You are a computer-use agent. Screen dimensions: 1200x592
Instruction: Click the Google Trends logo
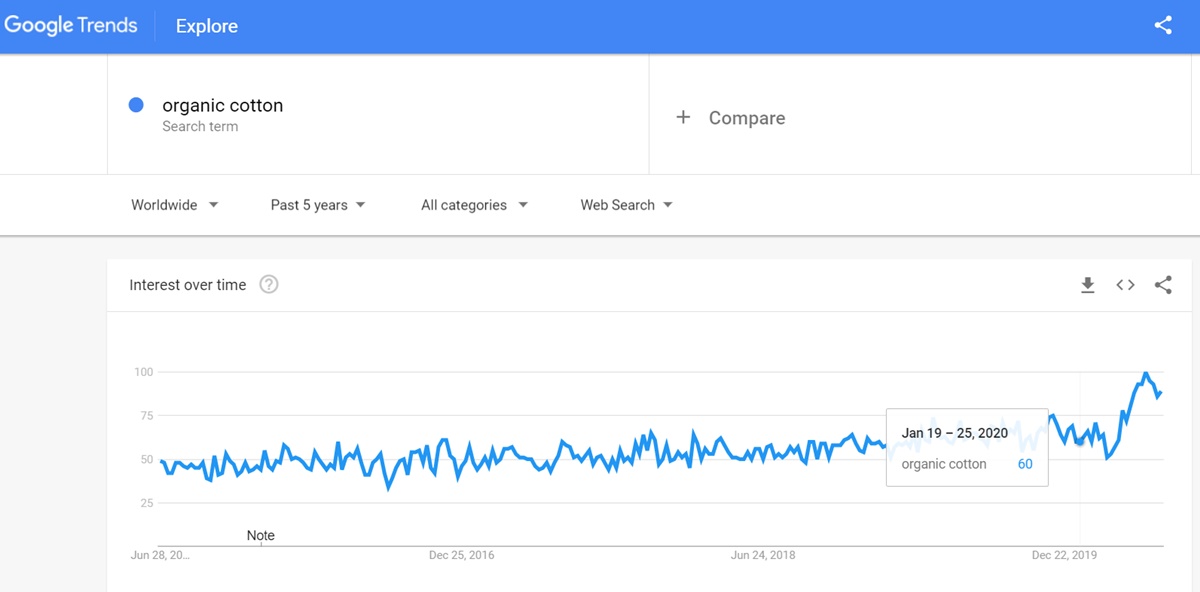(71, 26)
